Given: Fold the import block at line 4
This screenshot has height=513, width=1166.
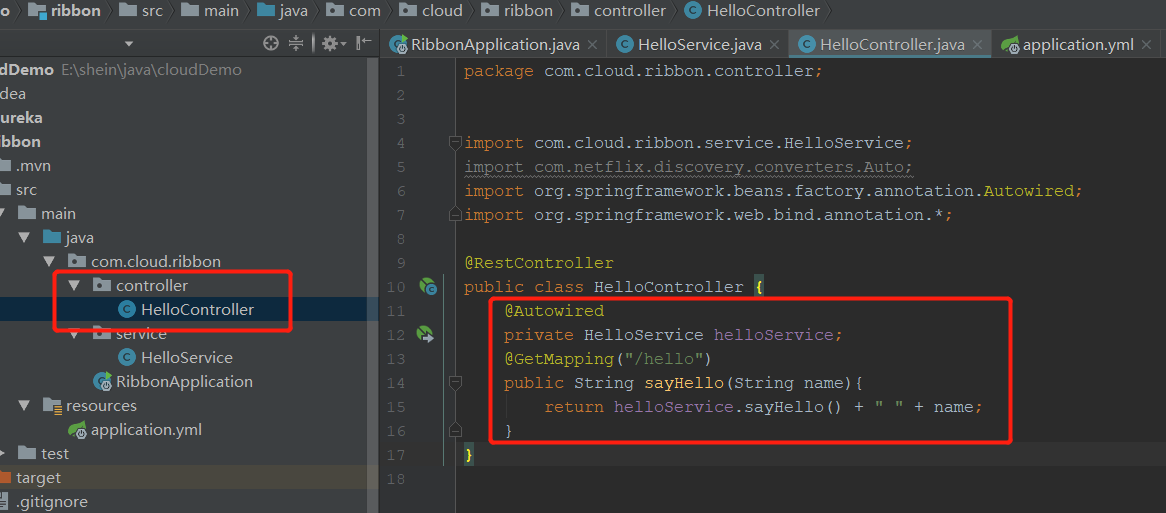Looking at the screenshot, I should click(x=455, y=143).
